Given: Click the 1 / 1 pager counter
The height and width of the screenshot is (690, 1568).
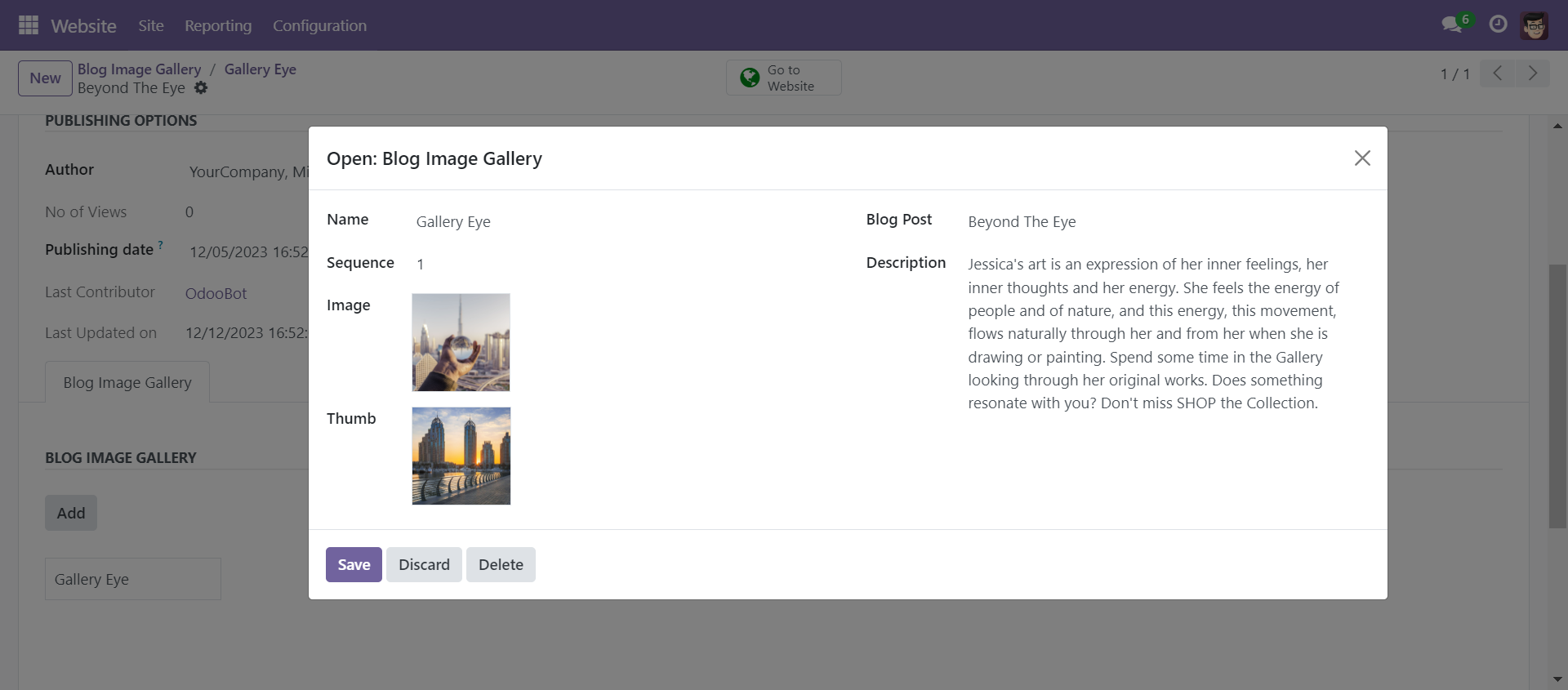Looking at the screenshot, I should click(x=1455, y=74).
